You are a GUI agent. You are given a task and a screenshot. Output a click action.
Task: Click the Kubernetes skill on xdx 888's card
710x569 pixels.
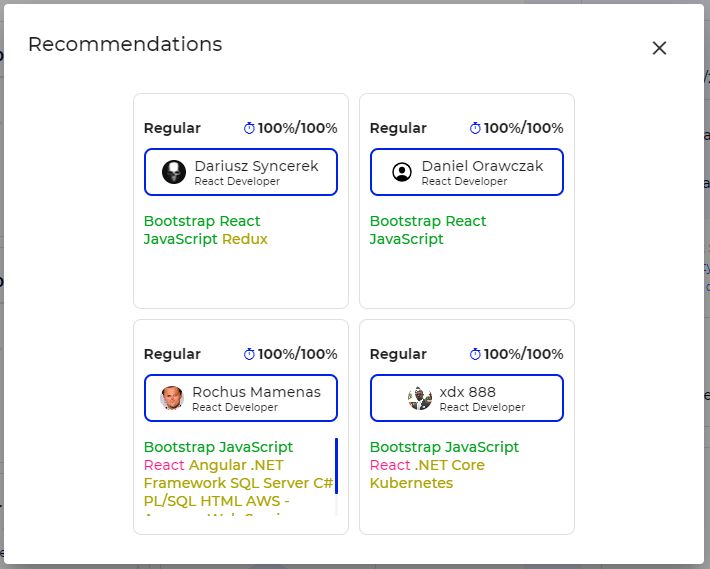pos(411,483)
